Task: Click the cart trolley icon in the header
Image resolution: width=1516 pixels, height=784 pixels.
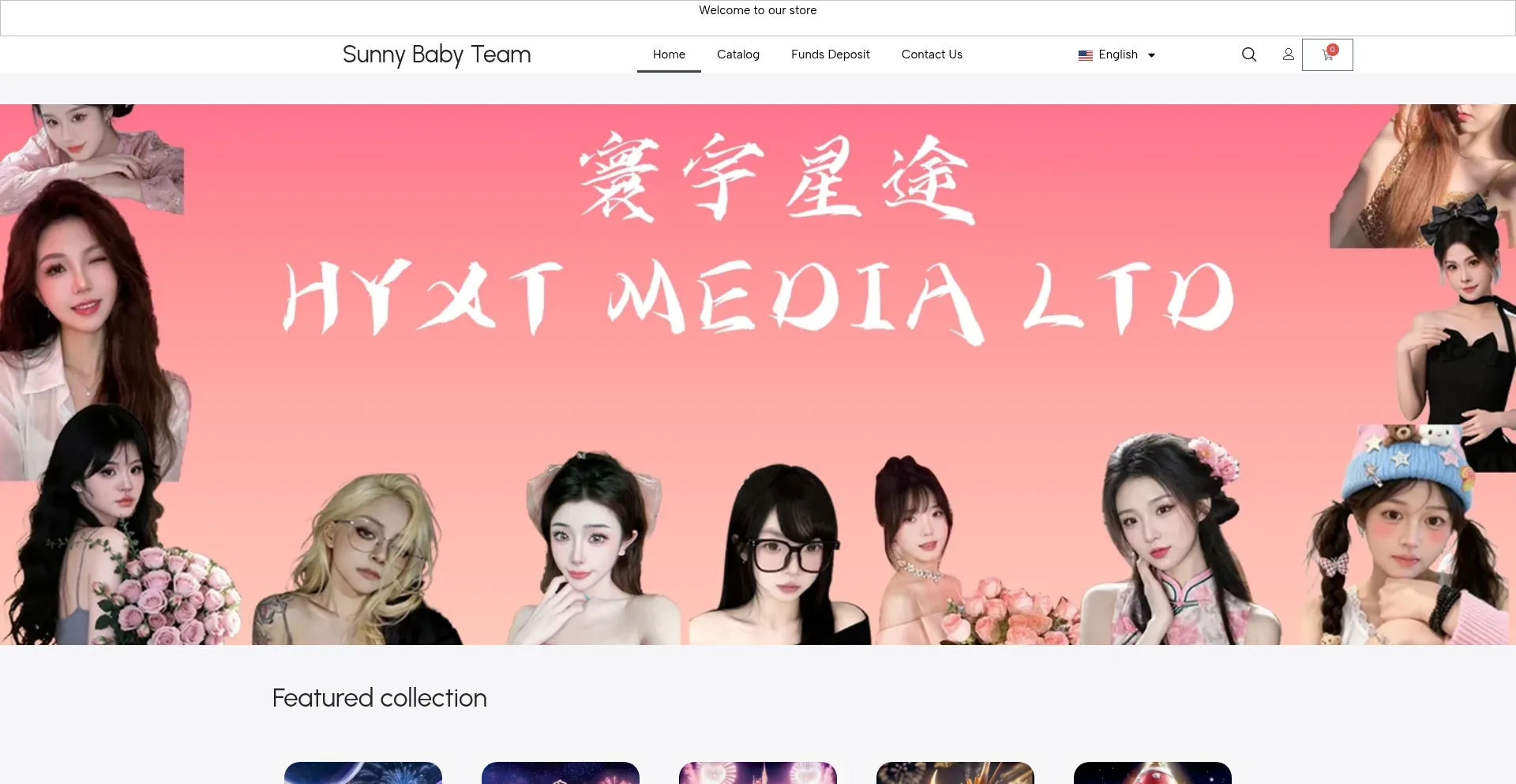Action: coord(1327,55)
